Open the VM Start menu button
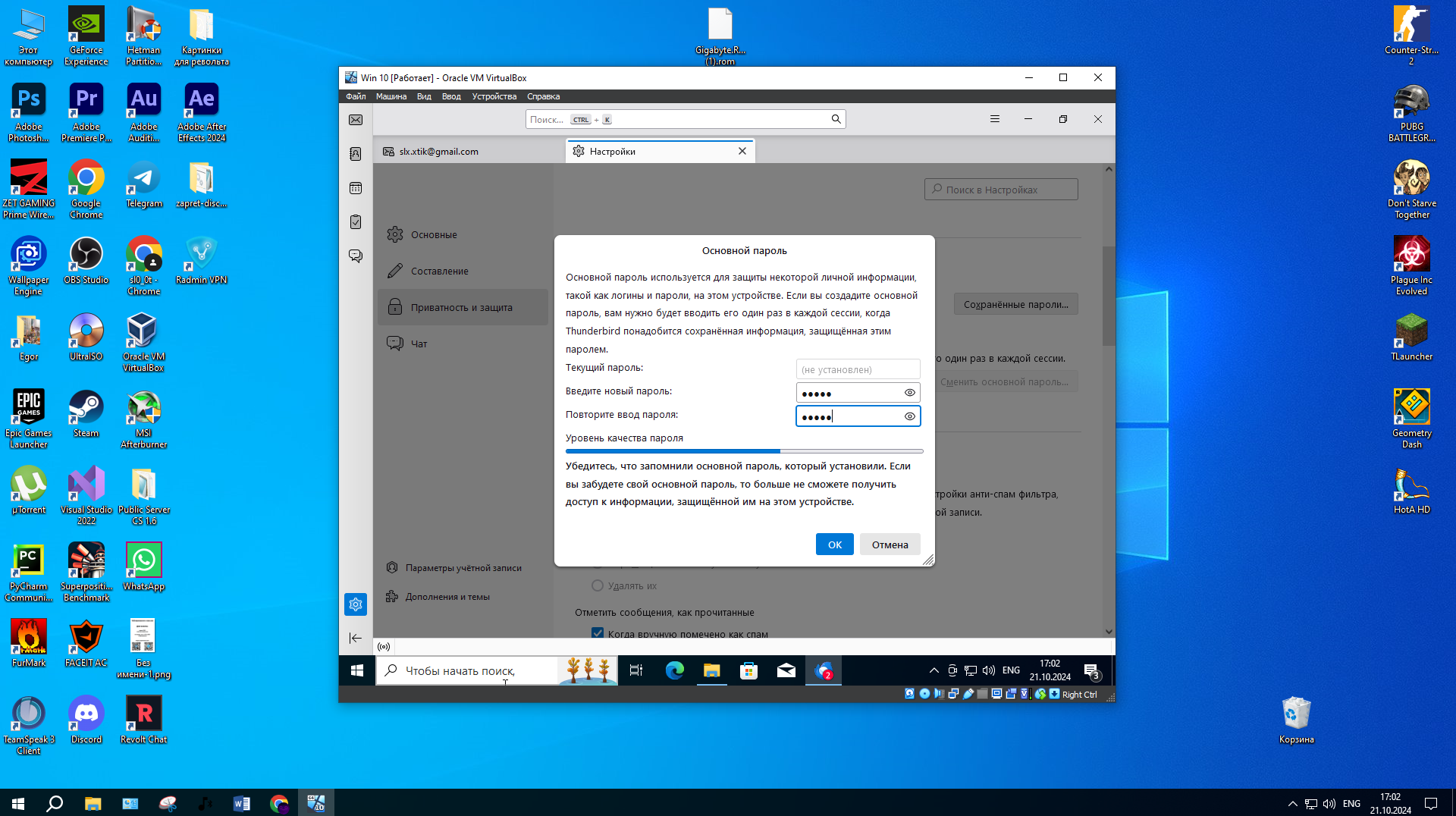The height and width of the screenshot is (816, 1456). coord(357,670)
